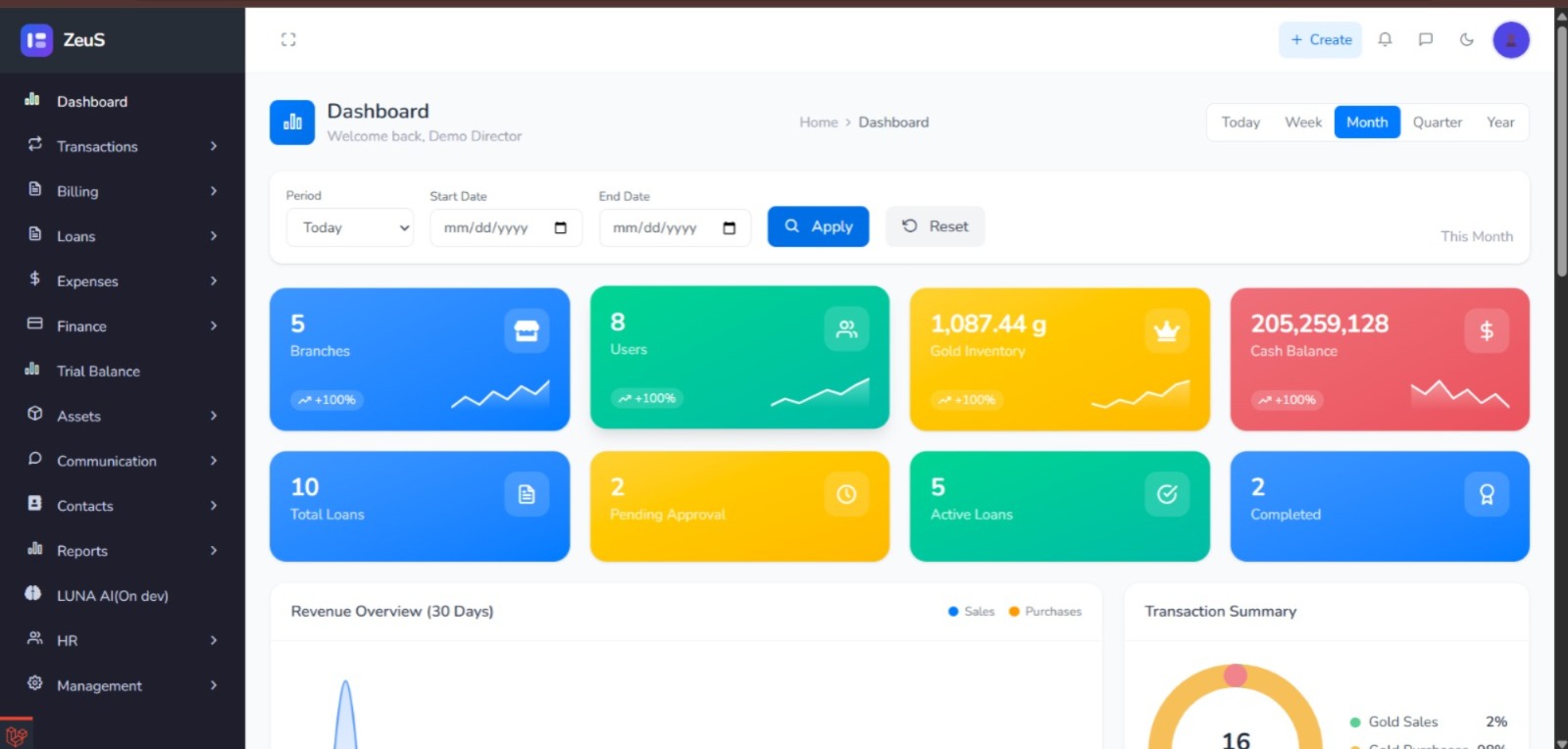This screenshot has width=1568, height=749.
Task: Expand the Transactions submenu chevron
Action: (213, 146)
